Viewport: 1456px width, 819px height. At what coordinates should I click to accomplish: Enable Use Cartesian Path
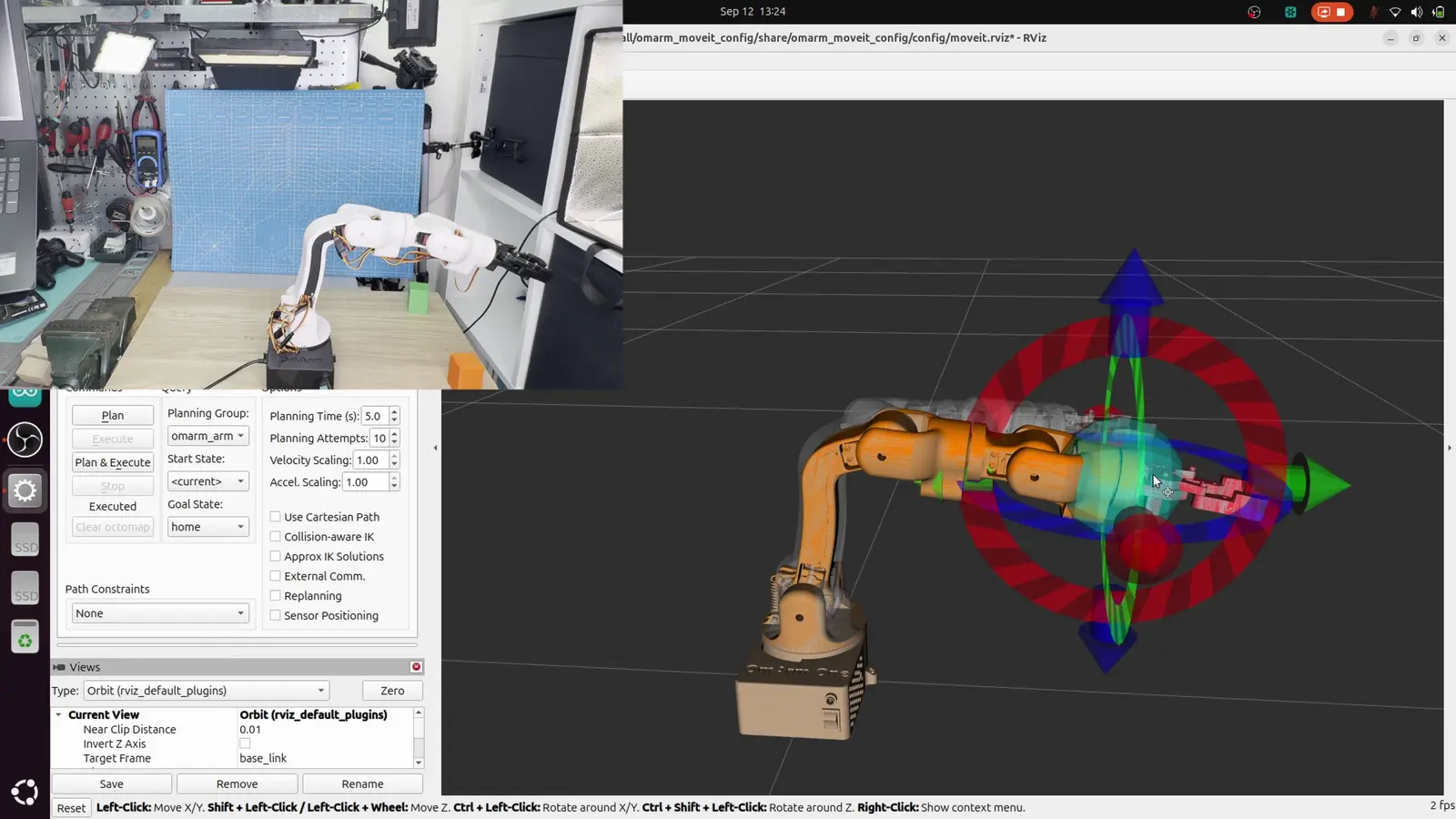(x=275, y=517)
